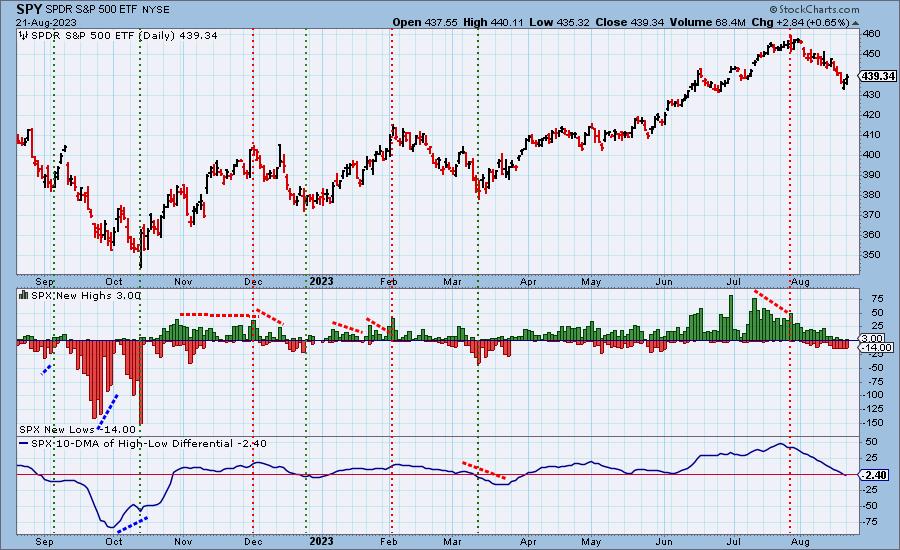Click the Volume 68.4M value
The image size is (900, 550).
pos(707,22)
